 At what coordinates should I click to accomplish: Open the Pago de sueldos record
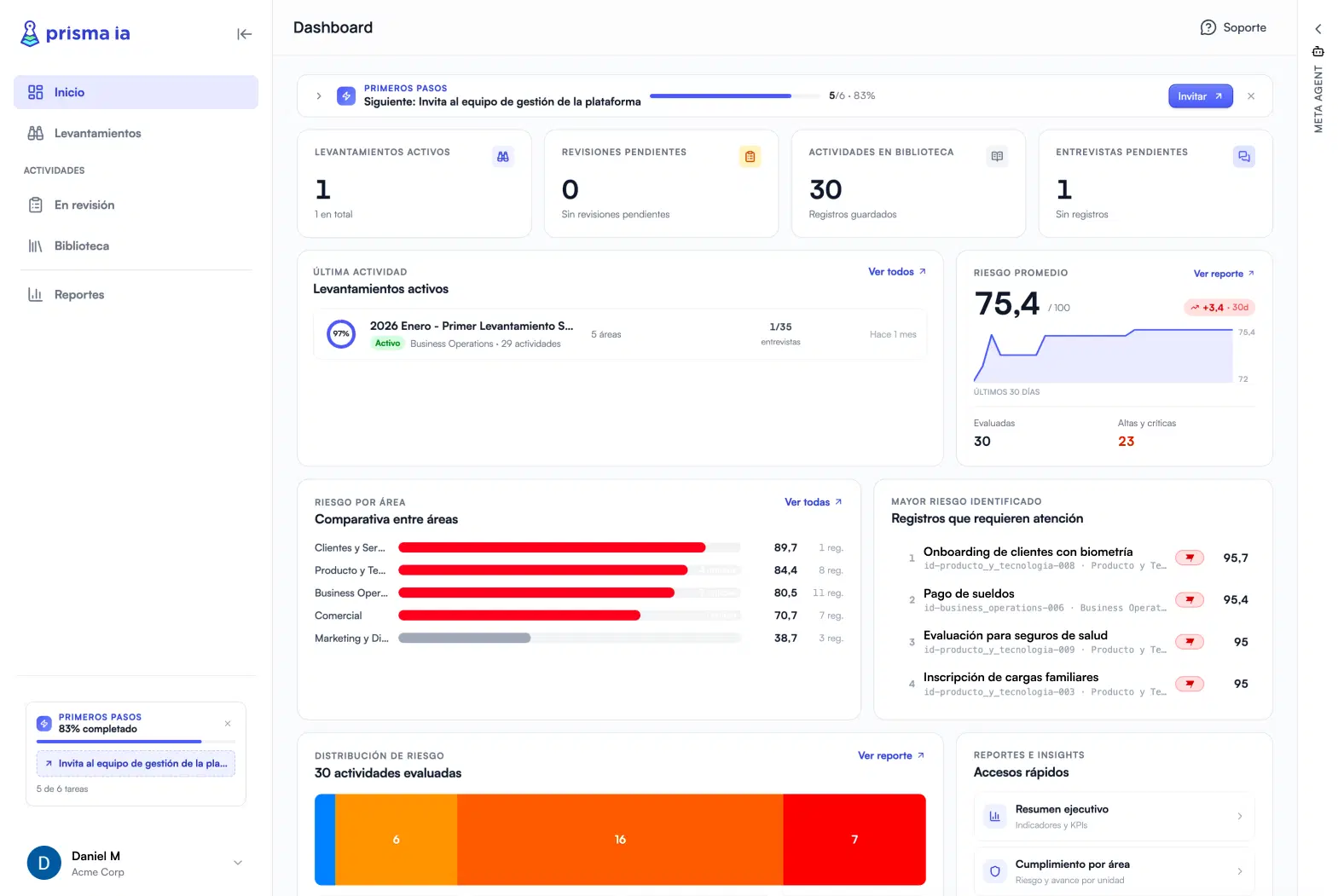coord(1073,599)
